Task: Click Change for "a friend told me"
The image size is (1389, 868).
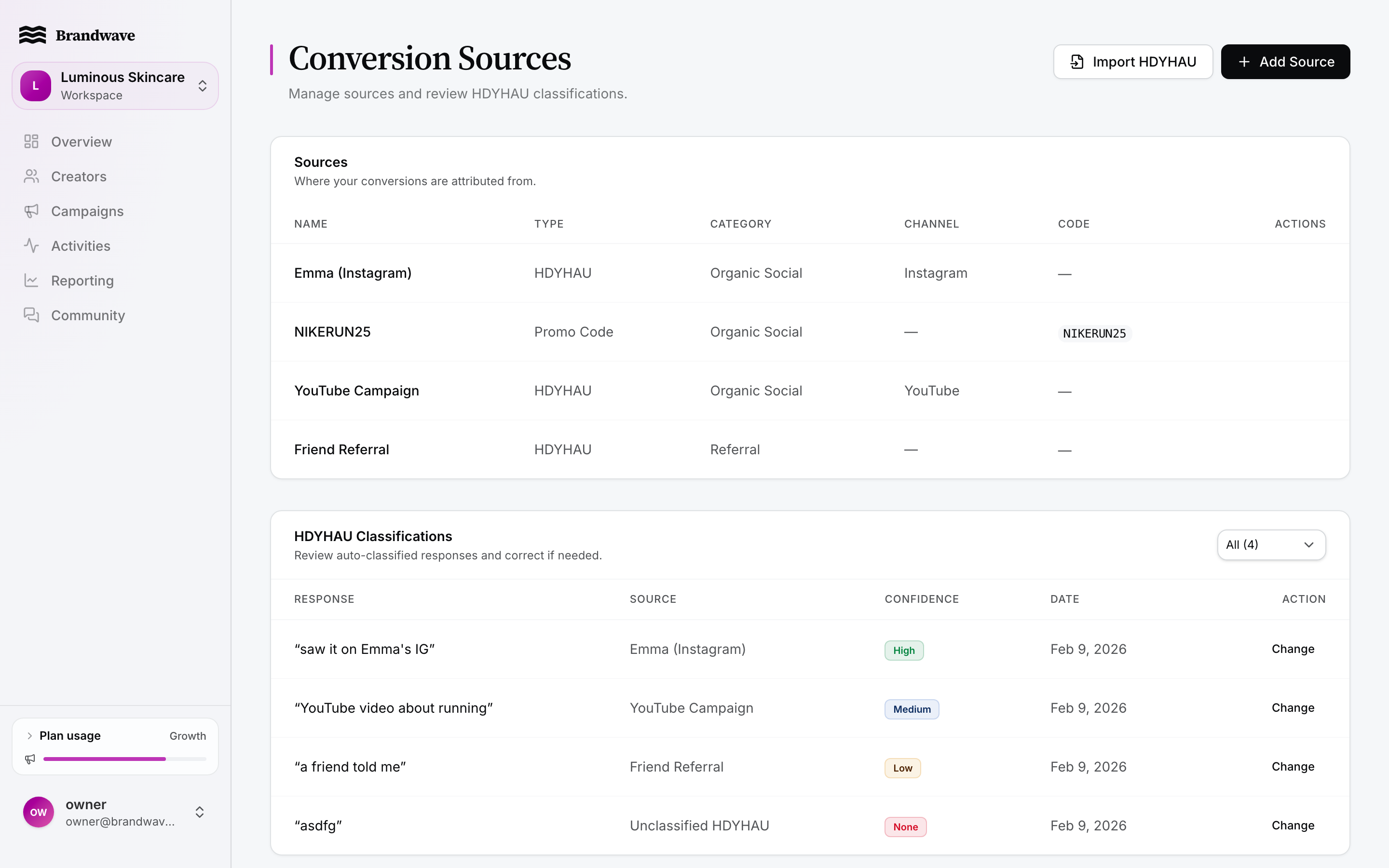Action: 1293,767
